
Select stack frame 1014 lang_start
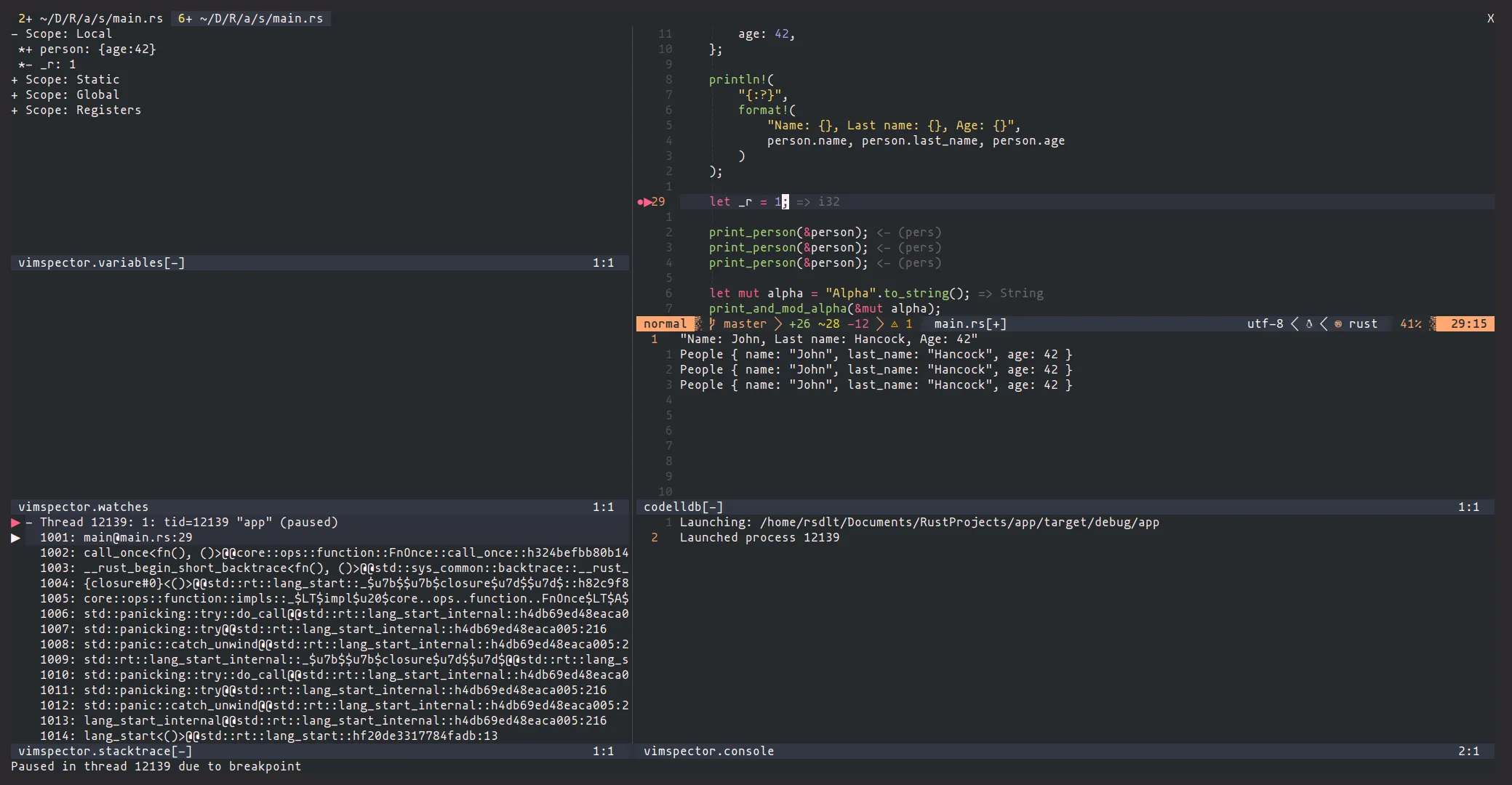tap(269, 736)
